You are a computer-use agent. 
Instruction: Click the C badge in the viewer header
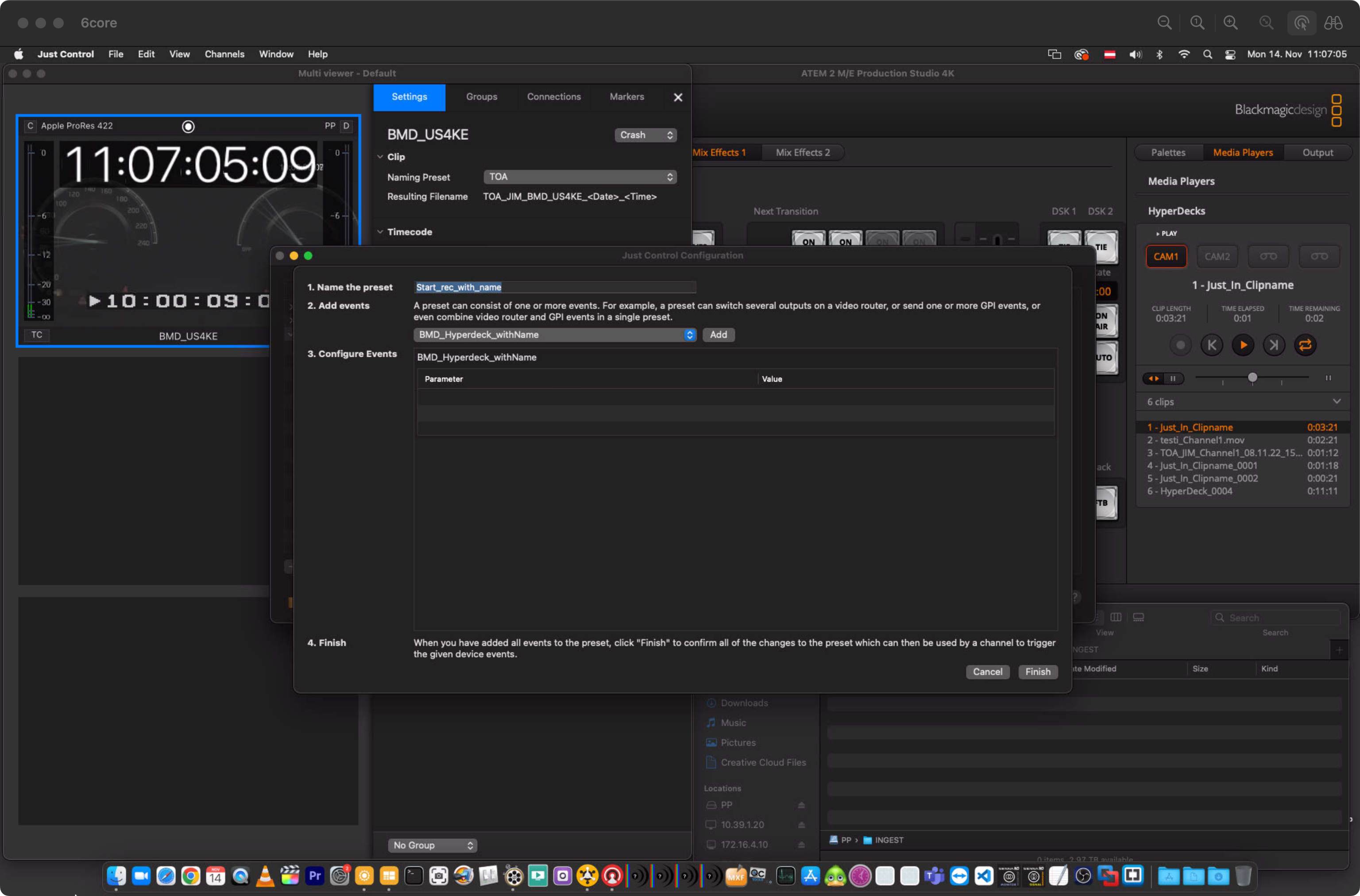30,126
